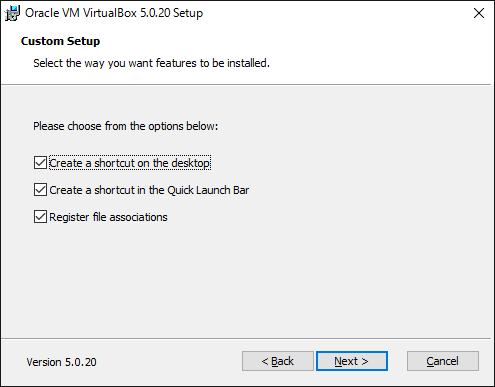495x387 pixels.
Task: Click the 'Create a shortcut on the desktop' label
Action: click(130, 163)
